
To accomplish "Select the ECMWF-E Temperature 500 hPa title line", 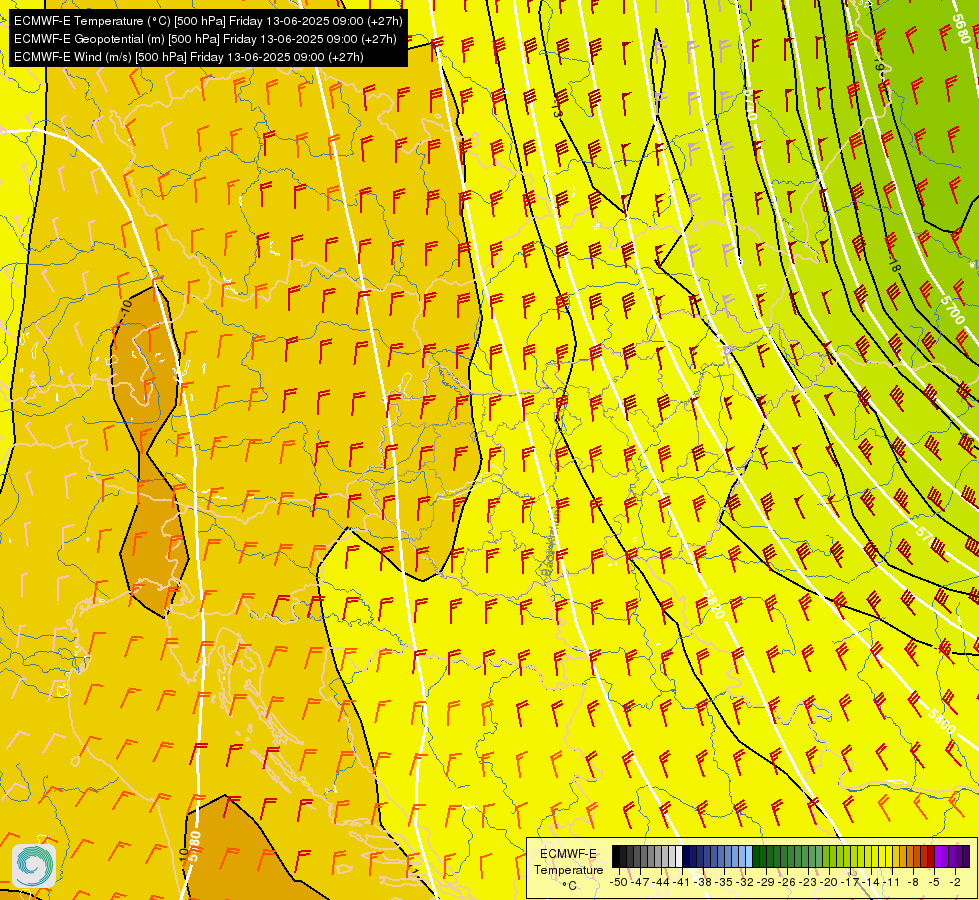I will 208,21.
